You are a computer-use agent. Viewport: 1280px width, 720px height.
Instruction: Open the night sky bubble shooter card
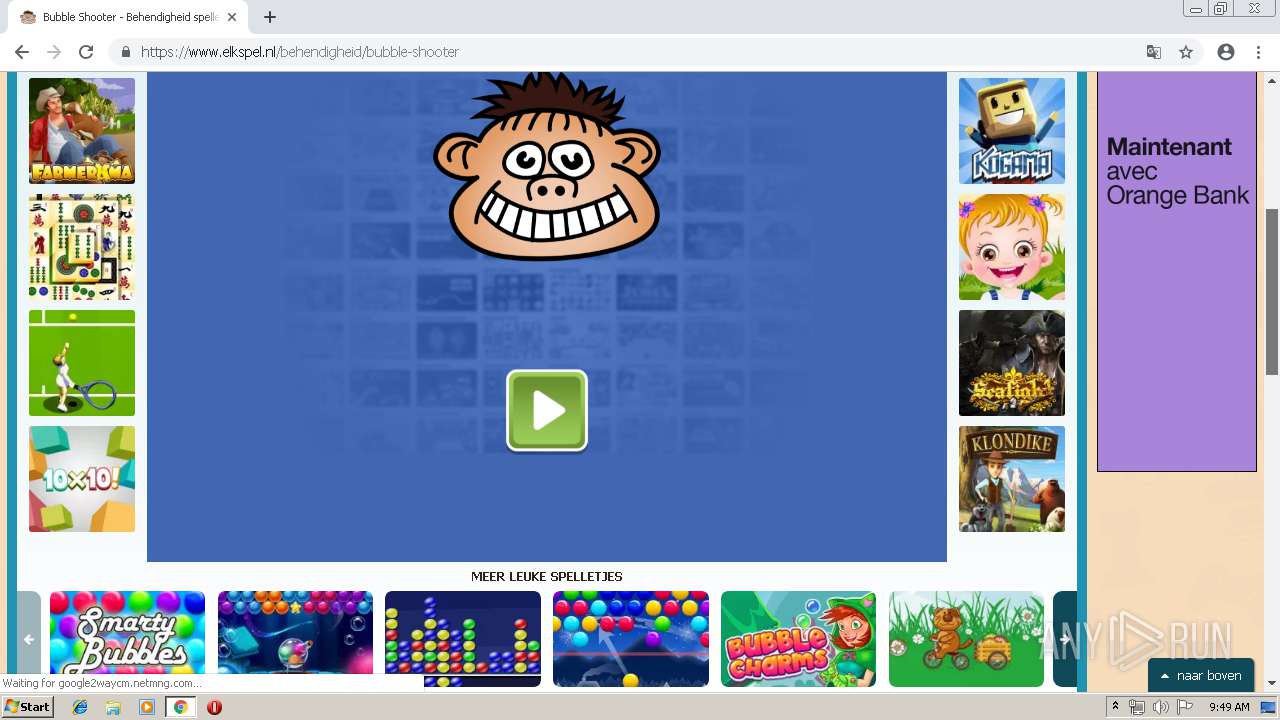(631, 639)
